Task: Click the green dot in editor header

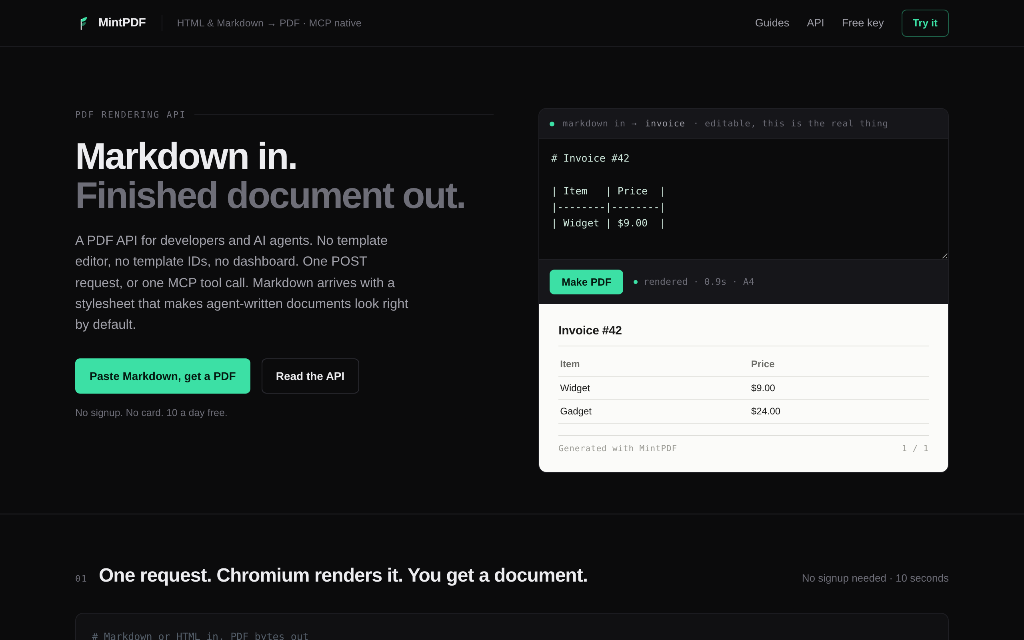Action: coord(552,123)
